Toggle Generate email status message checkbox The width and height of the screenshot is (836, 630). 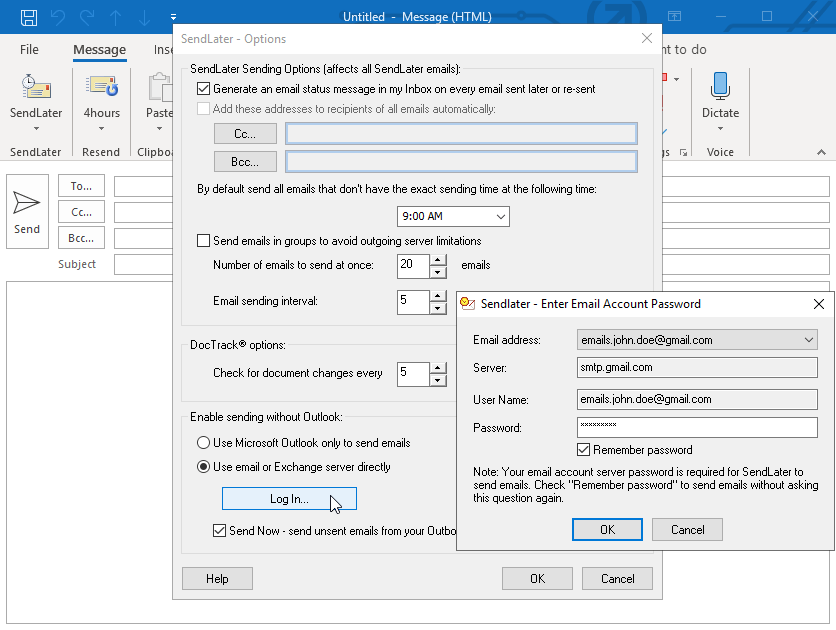[x=203, y=88]
